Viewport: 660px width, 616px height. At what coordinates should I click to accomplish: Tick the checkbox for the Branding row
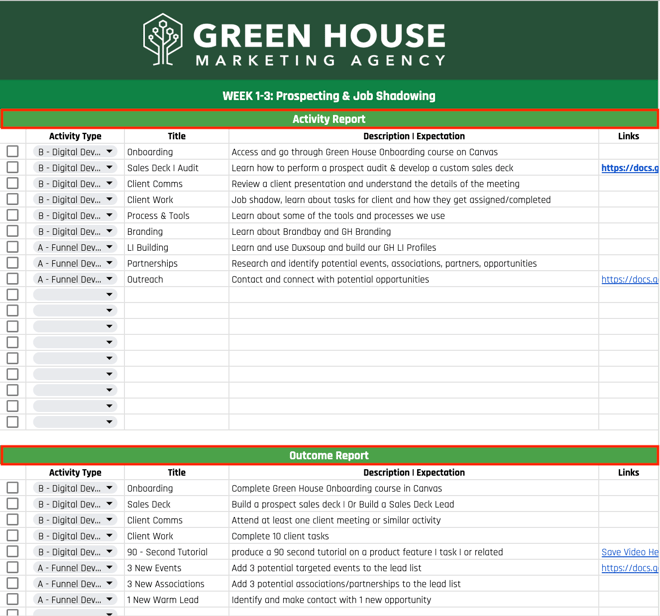click(x=13, y=232)
